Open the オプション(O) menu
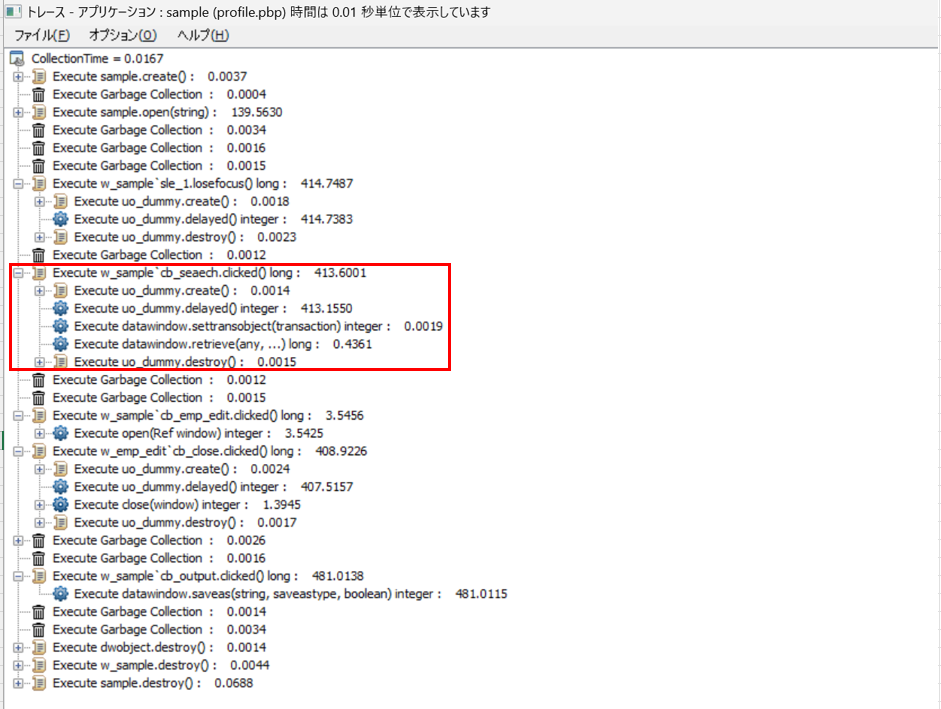Screen dimensions: 941x709 pyautogui.click(x=123, y=35)
